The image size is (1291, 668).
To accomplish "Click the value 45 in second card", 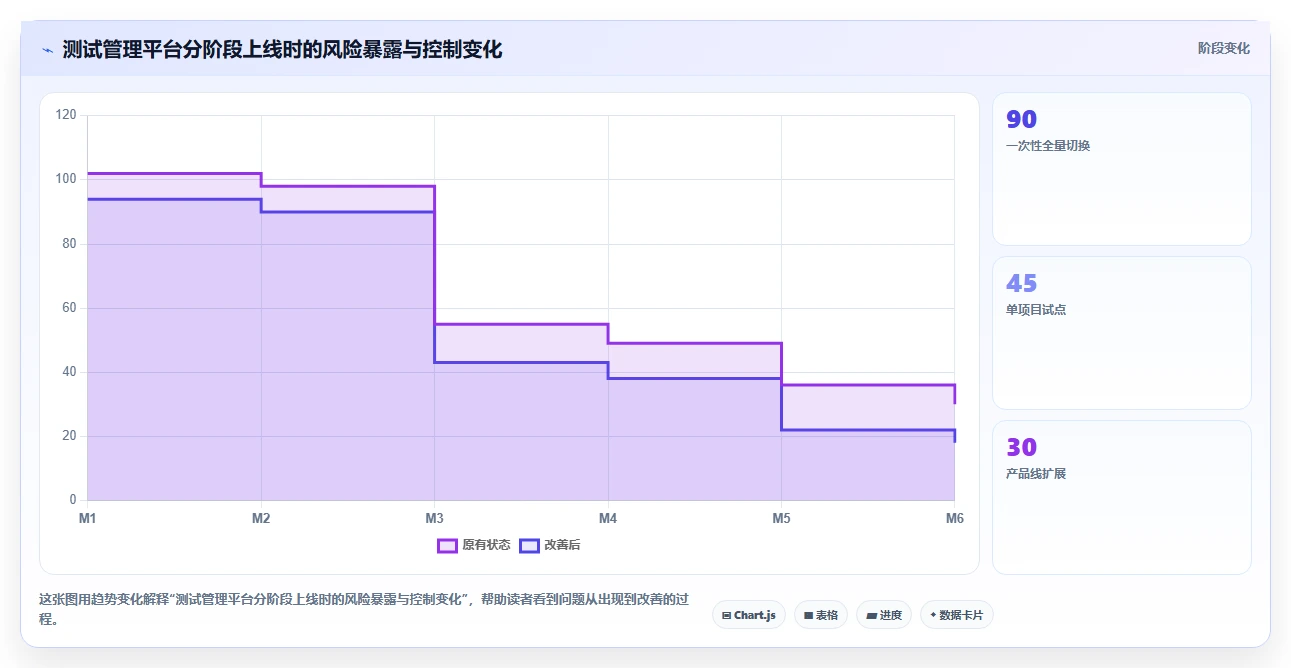I will 1021,284.
